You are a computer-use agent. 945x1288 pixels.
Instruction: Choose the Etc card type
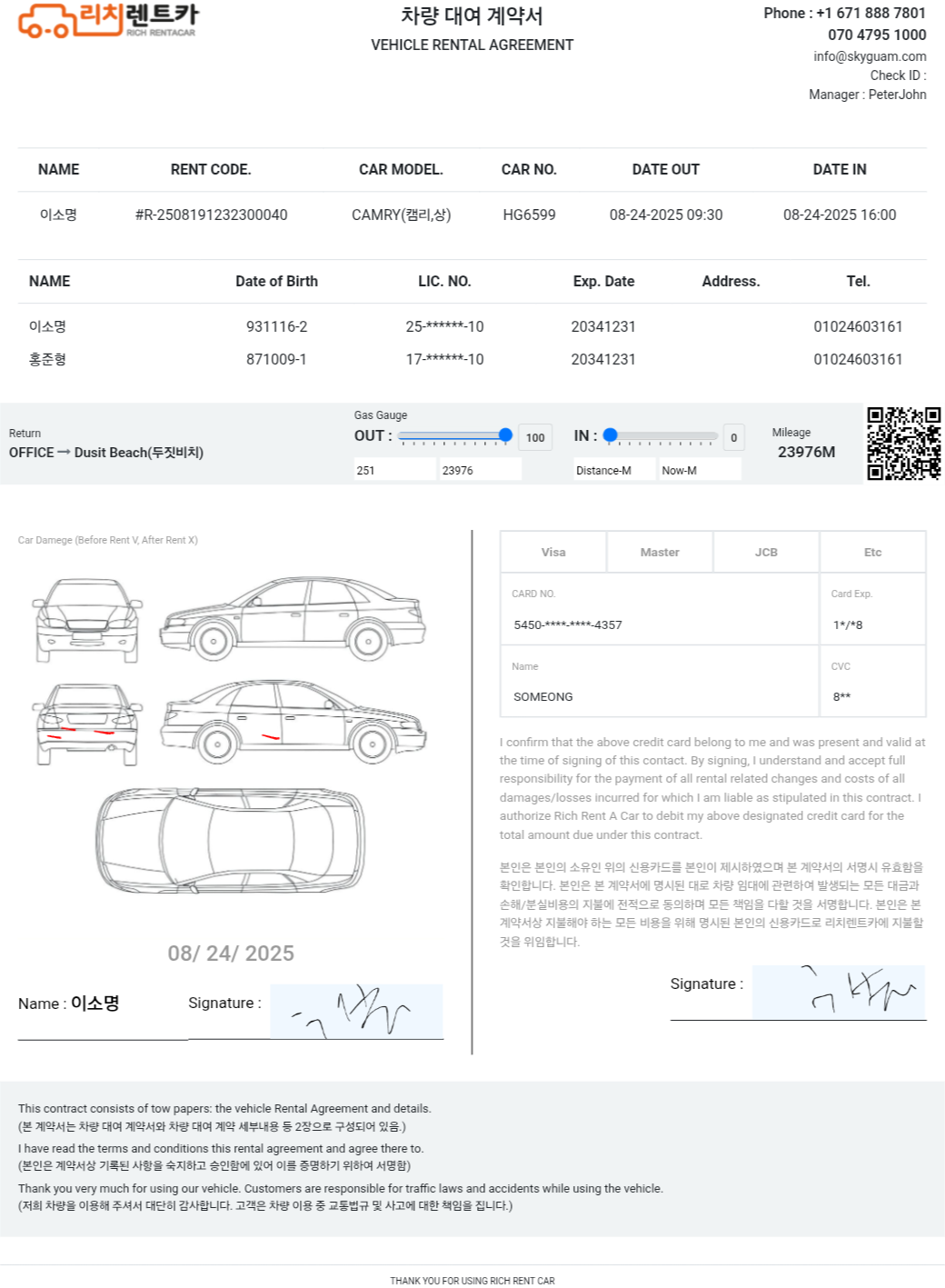click(872, 553)
